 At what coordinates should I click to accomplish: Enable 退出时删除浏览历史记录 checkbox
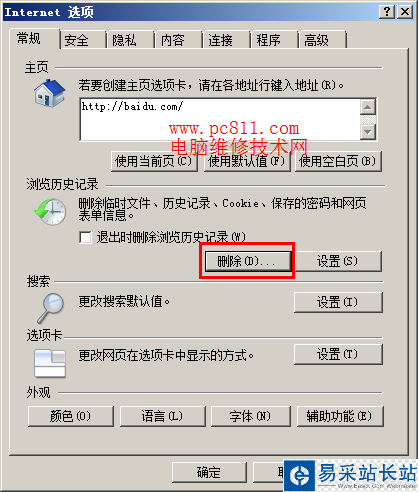point(85,237)
